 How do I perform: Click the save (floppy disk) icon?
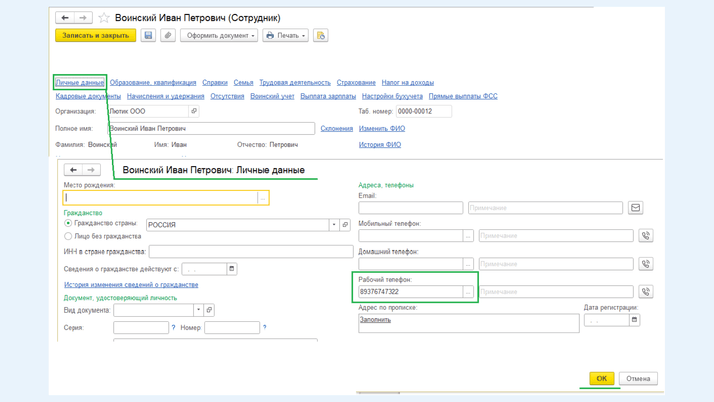(148, 36)
